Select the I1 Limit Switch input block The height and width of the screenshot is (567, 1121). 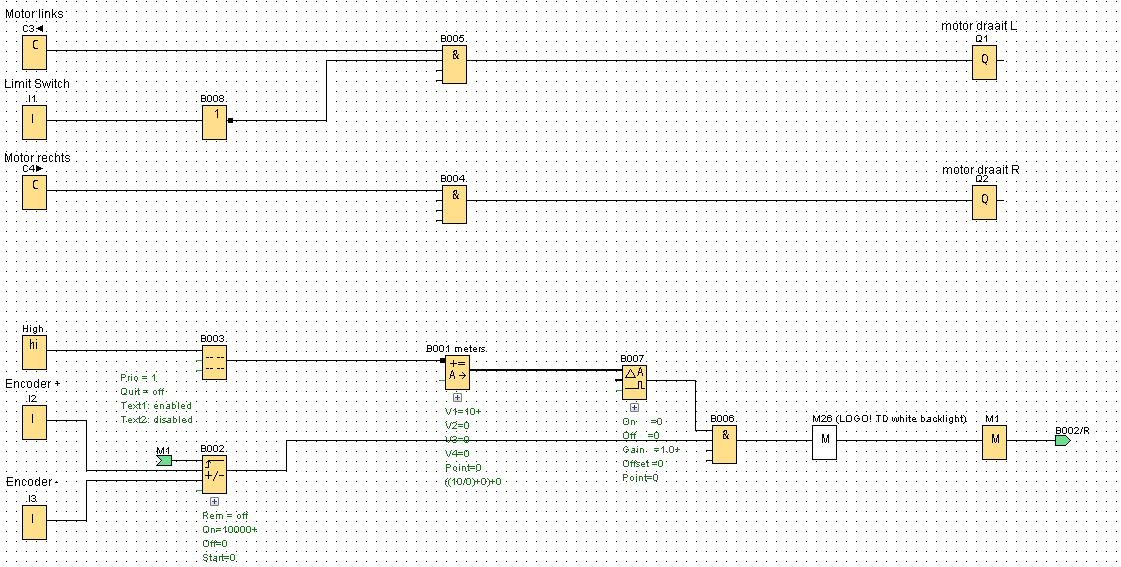(34, 122)
